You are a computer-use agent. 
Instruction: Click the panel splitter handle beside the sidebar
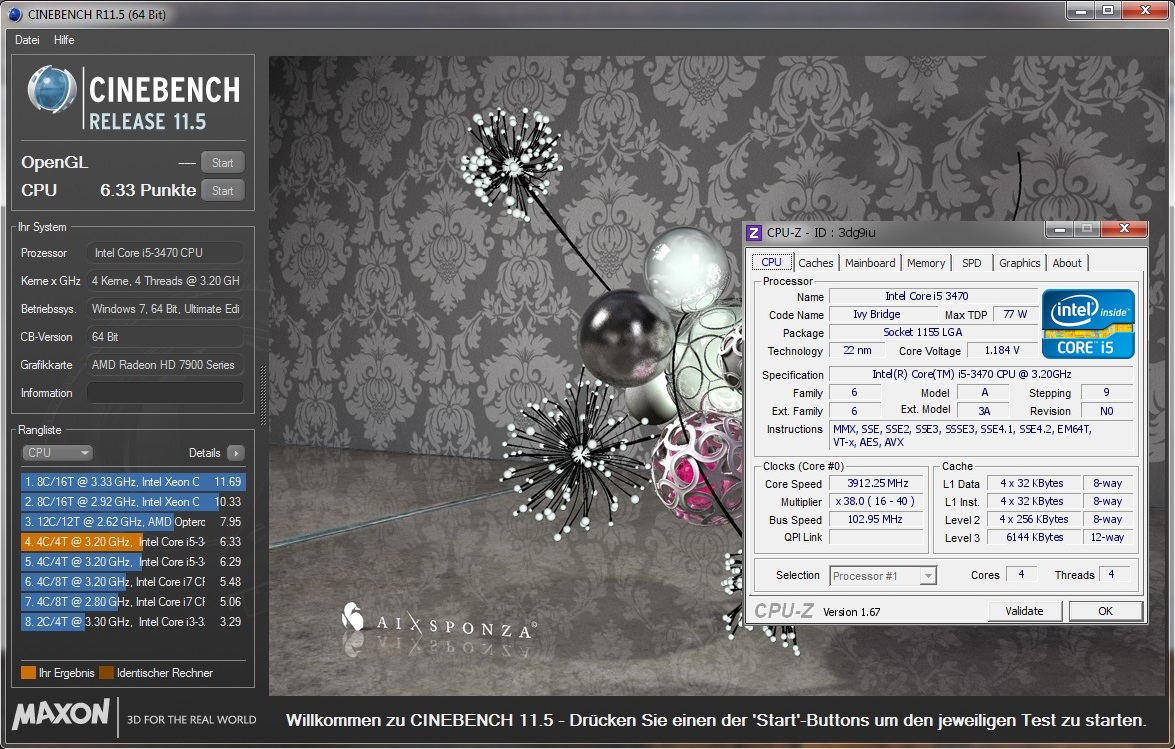point(263,395)
